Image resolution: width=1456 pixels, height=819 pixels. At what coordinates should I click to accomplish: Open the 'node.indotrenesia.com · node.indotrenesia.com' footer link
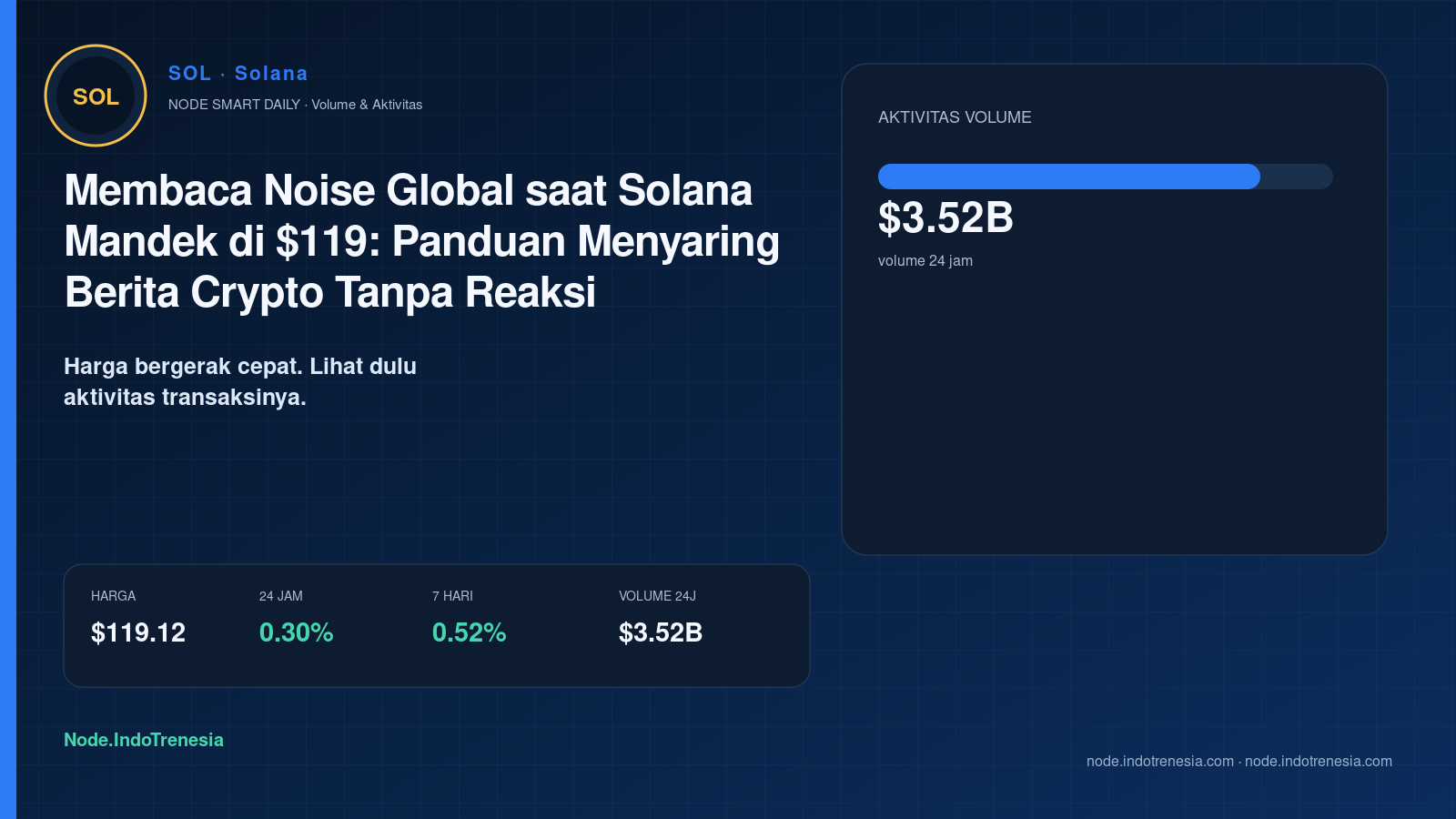point(1239,762)
